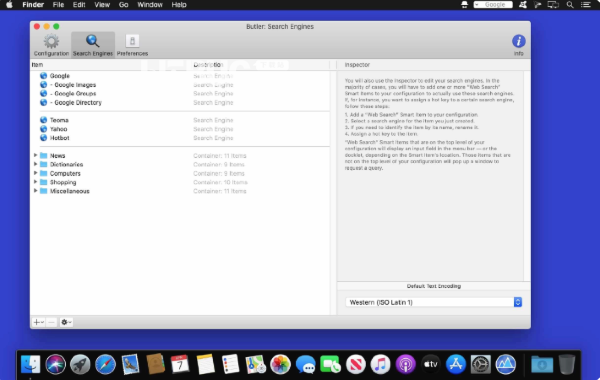Open the gear action menu

point(66,322)
